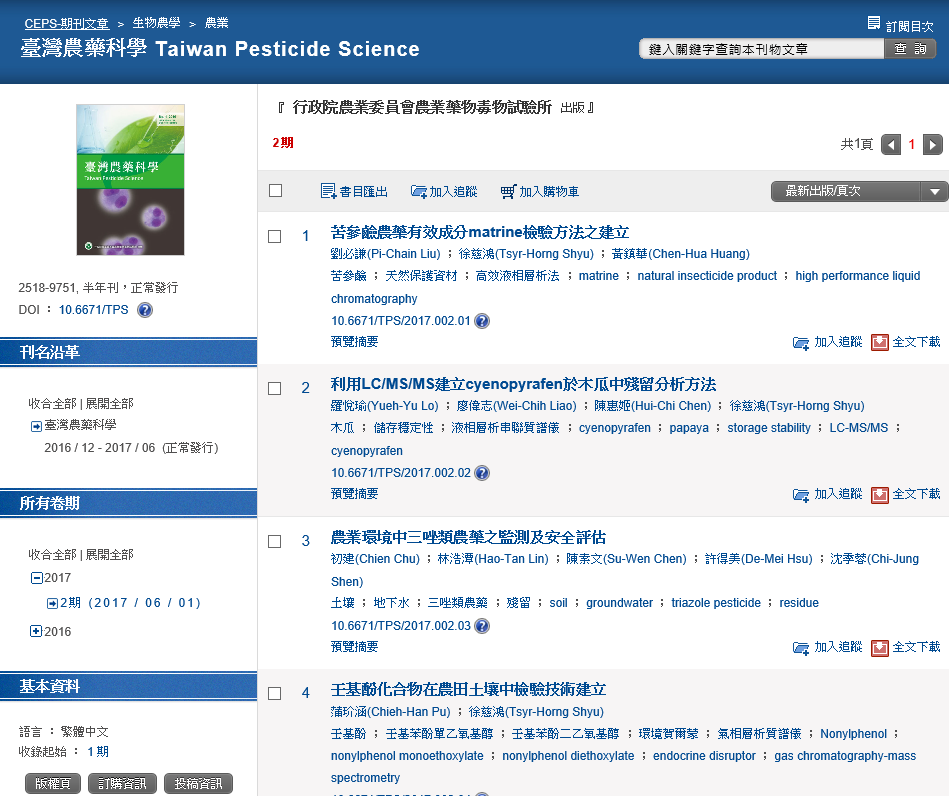
Task: Click author 蒲玠涵(Chieh-Han Pu)
Action: pos(391,712)
